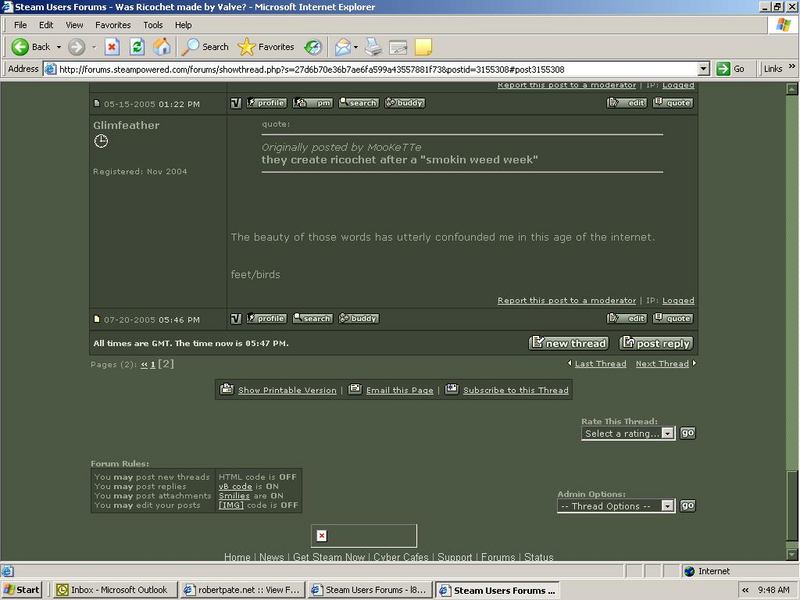Click the Print toolbar icon

pos(373,47)
